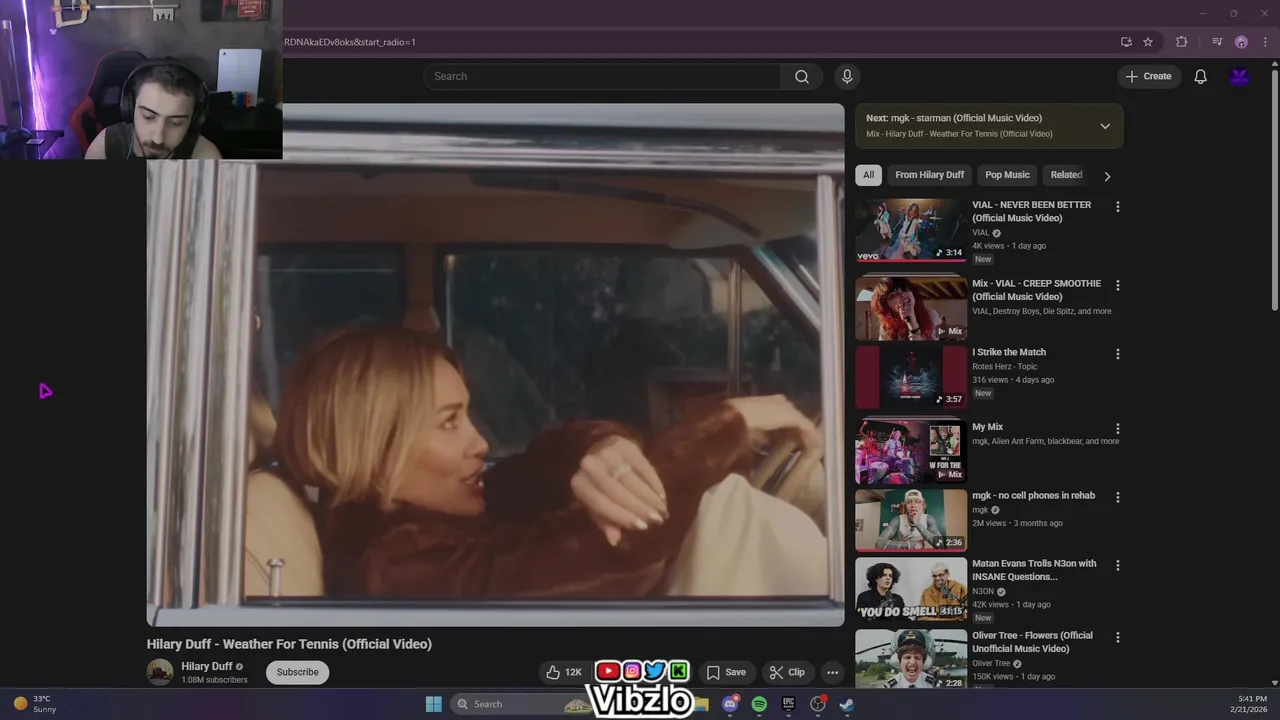Click the Clip button
1280x720 pixels.
787,672
